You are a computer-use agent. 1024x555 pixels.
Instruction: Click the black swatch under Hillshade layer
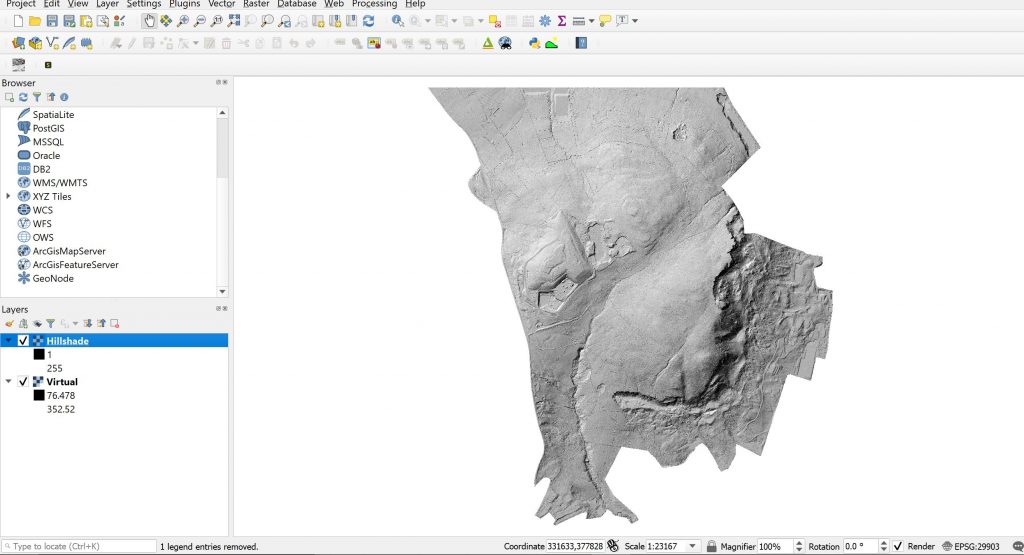point(39,355)
